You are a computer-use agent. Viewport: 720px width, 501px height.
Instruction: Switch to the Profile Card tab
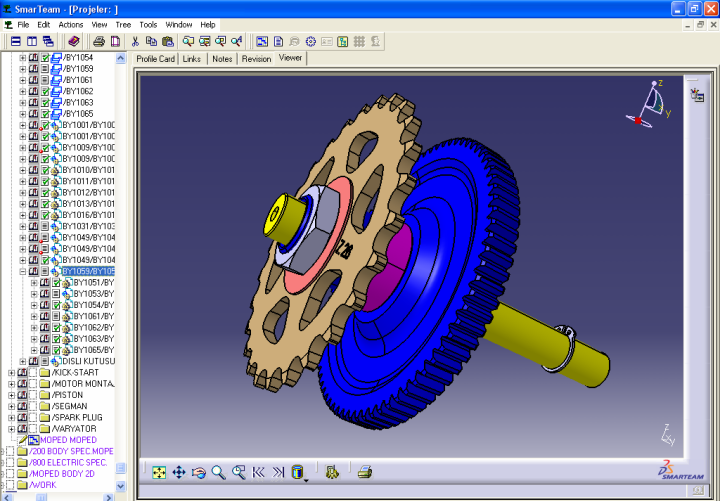pyautogui.click(x=155, y=59)
